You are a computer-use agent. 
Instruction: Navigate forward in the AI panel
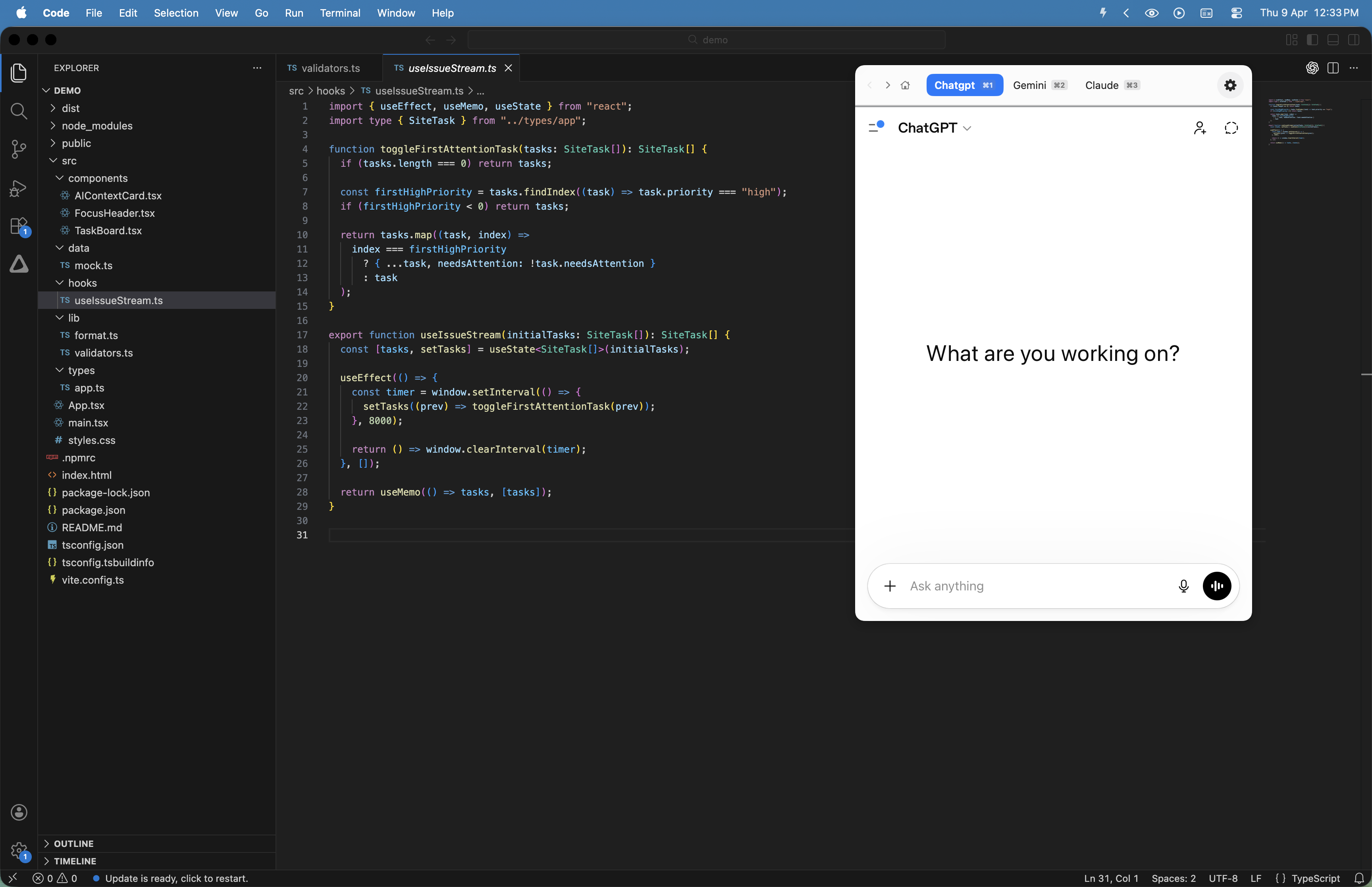[888, 85]
